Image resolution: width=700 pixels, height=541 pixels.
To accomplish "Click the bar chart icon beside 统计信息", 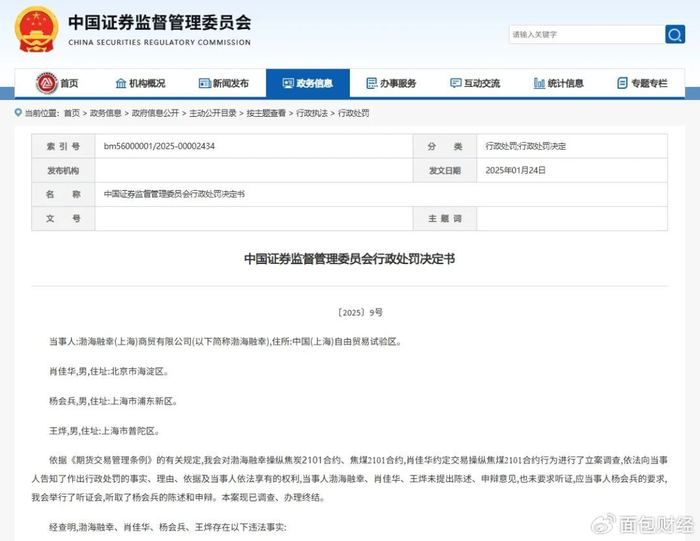I will point(539,83).
